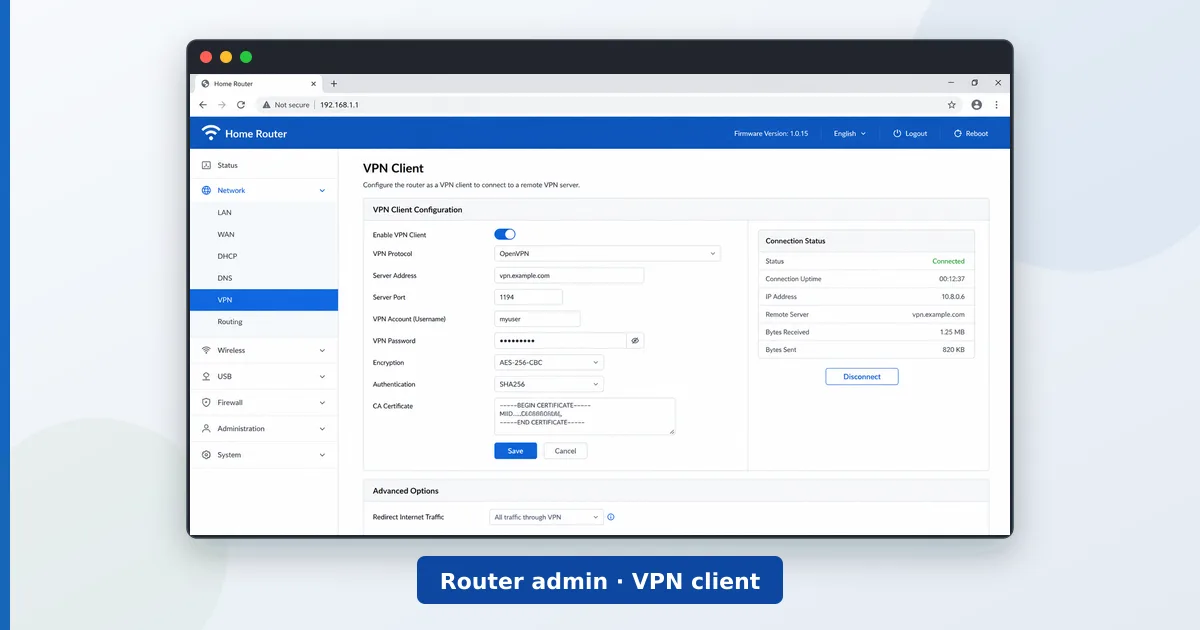Click the 10.8.0.6 IP address value
This screenshot has width=1200, height=630.
click(952, 297)
